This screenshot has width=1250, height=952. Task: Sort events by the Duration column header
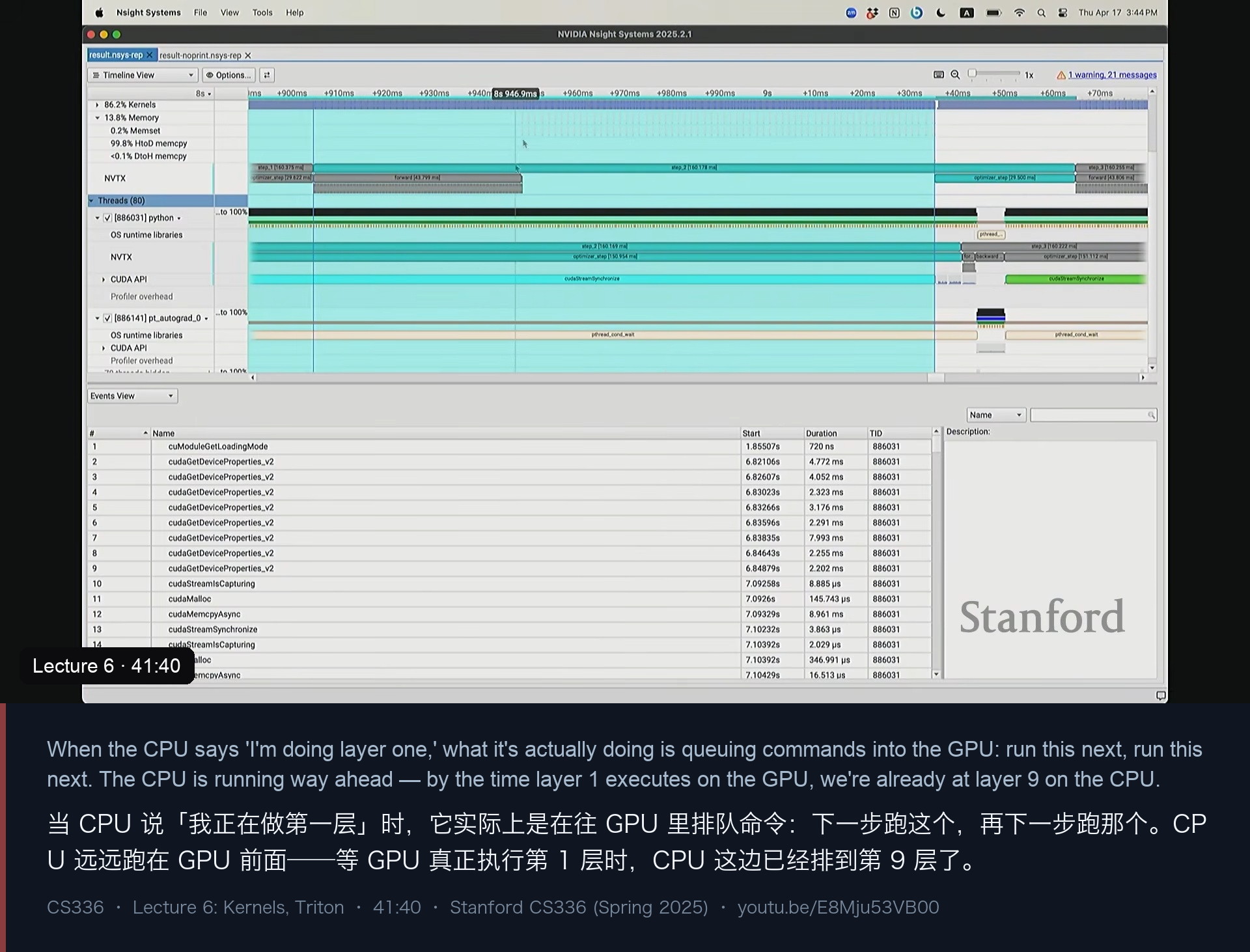coord(835,433)
